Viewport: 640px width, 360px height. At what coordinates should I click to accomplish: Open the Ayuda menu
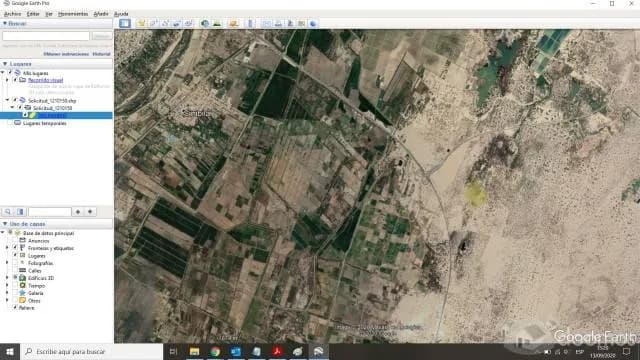click(121, 14)
